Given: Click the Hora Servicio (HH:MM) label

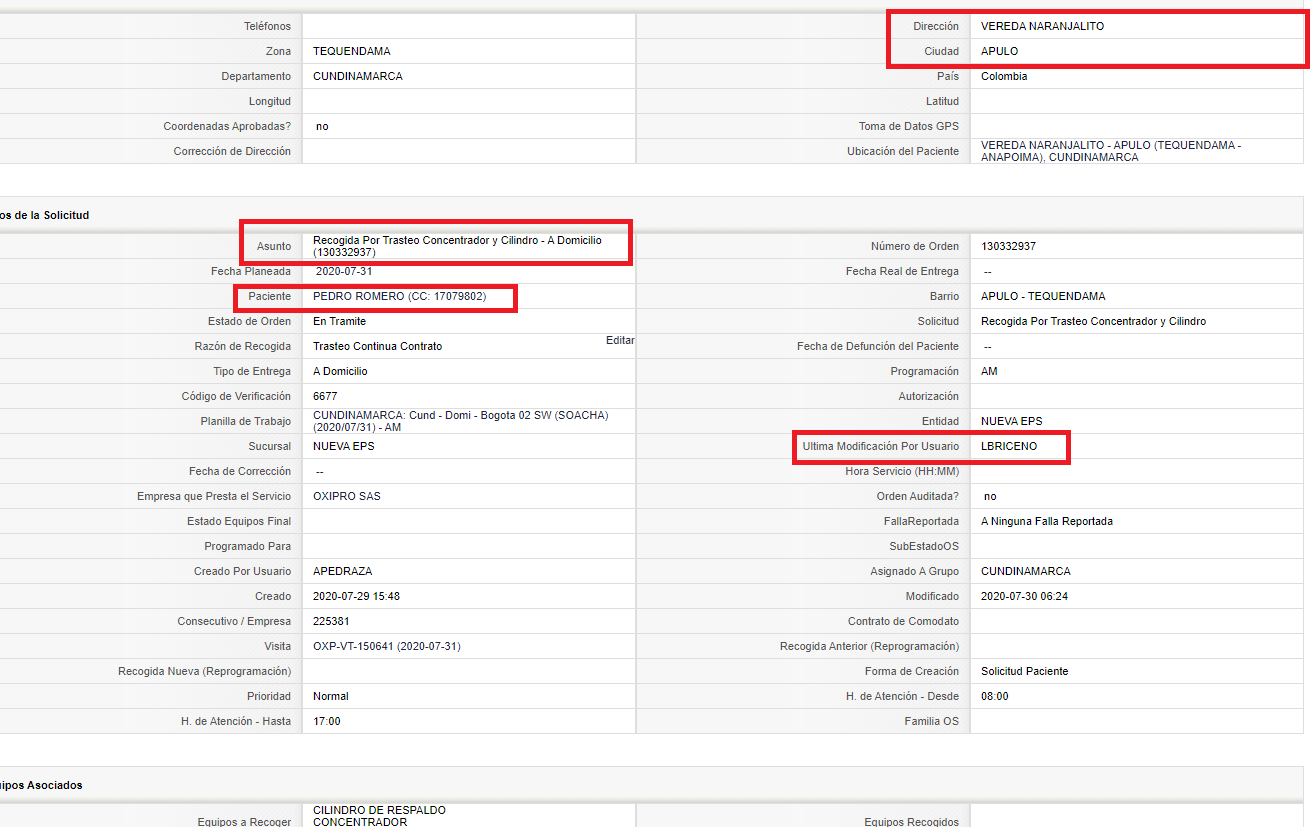Looking at the screenshot, I should coord(902,471).
